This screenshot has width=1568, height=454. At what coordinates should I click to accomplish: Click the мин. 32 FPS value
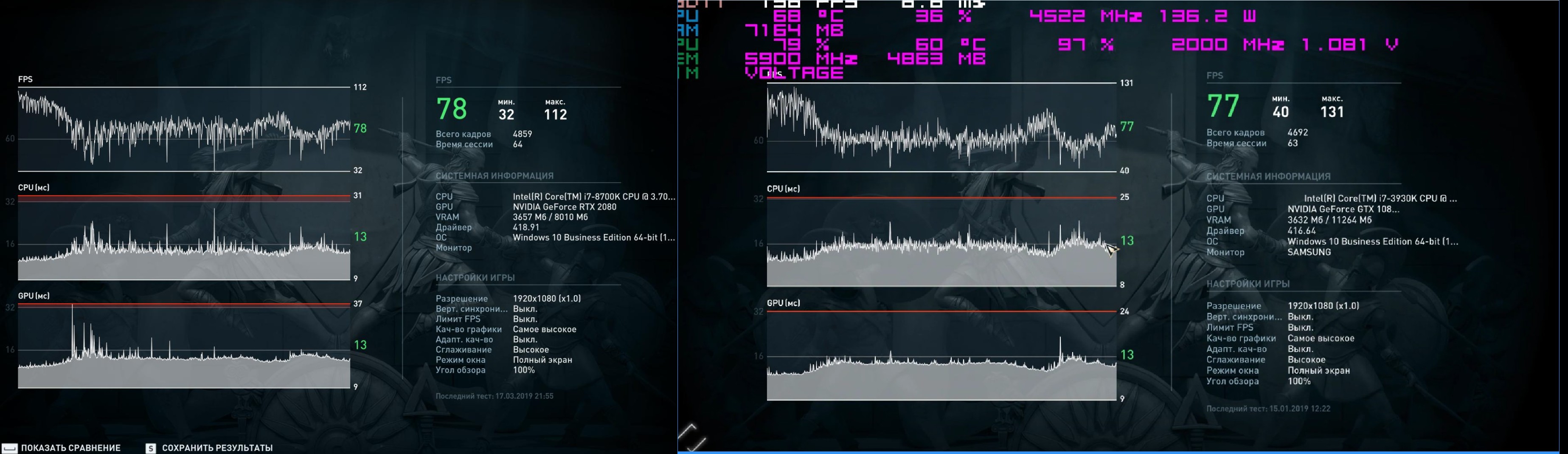pyautogui.click(x=506, y=114)
